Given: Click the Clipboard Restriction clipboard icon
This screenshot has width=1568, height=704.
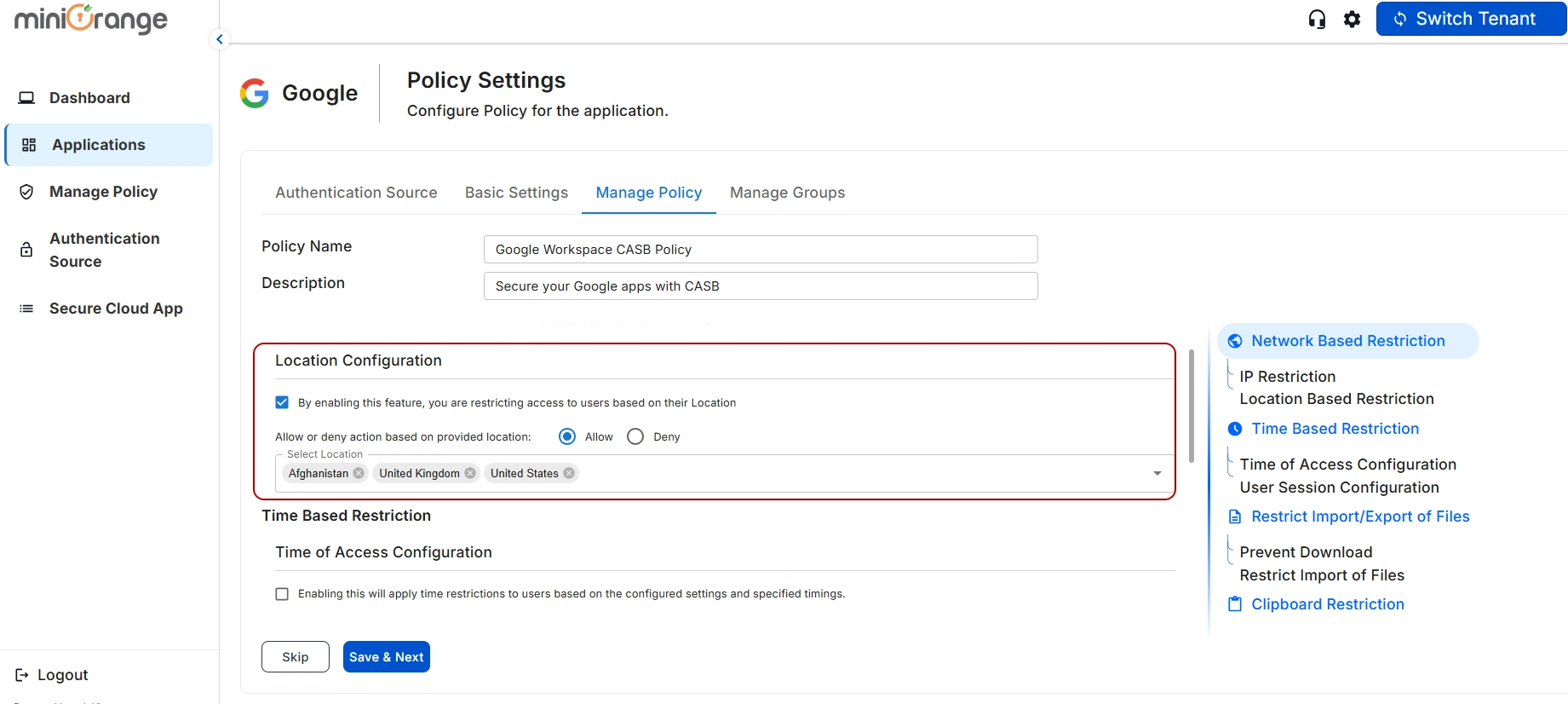Looking at the screenshot, I should [x=1235, y=604].
